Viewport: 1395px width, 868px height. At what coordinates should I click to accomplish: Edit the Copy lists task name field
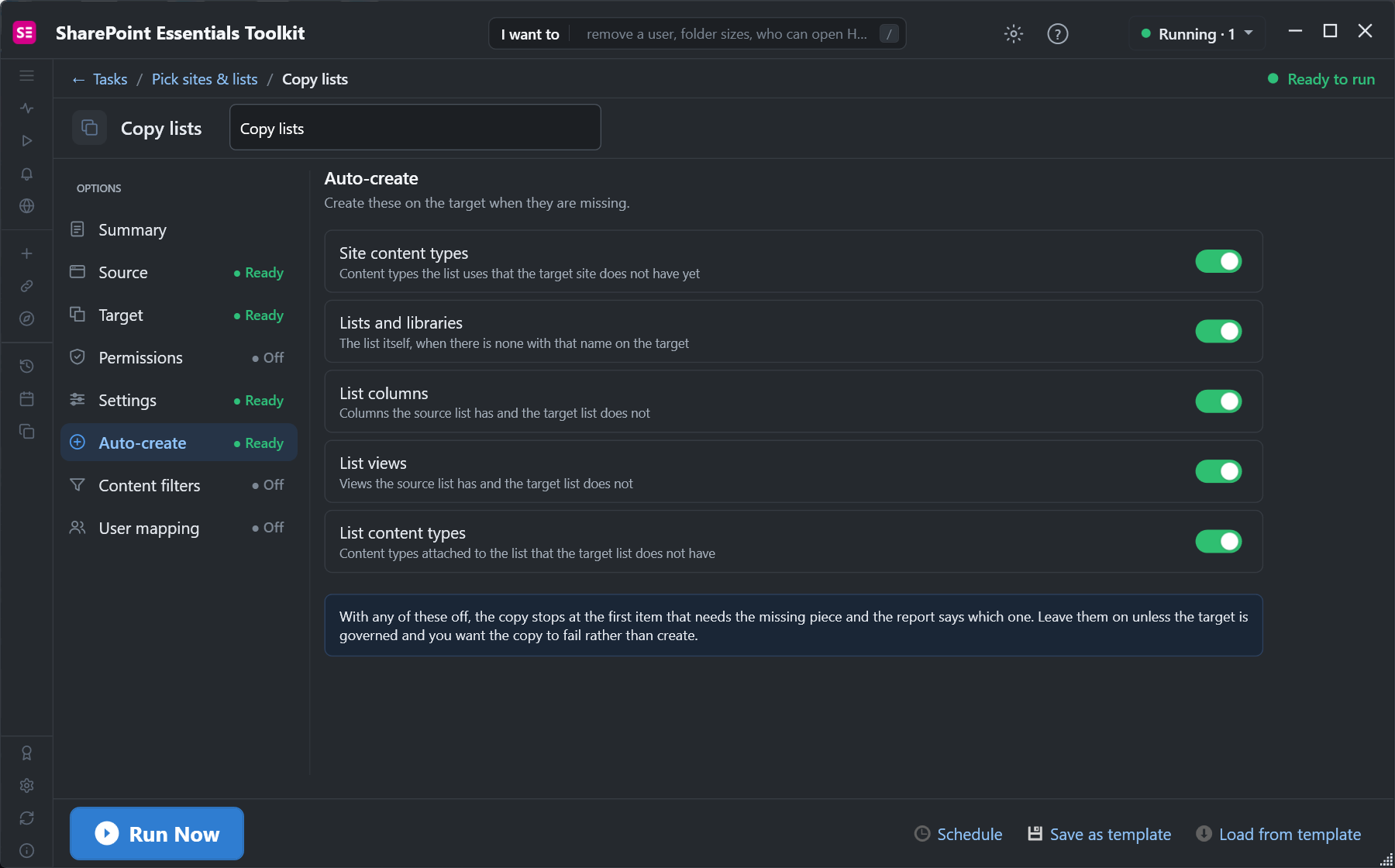point(415,127)
